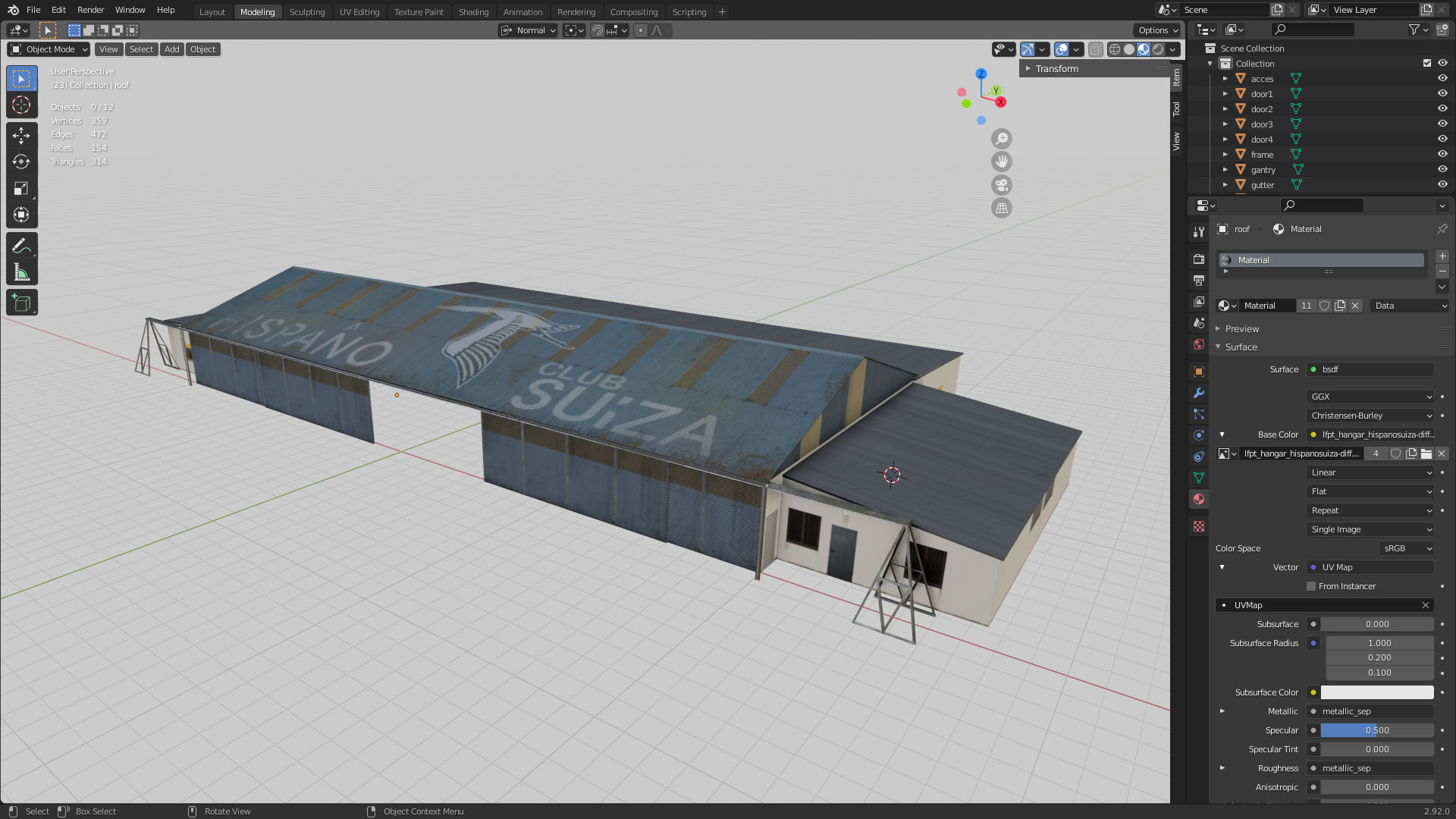
Task: Select the Scale tool
Action: pos(21,189)
